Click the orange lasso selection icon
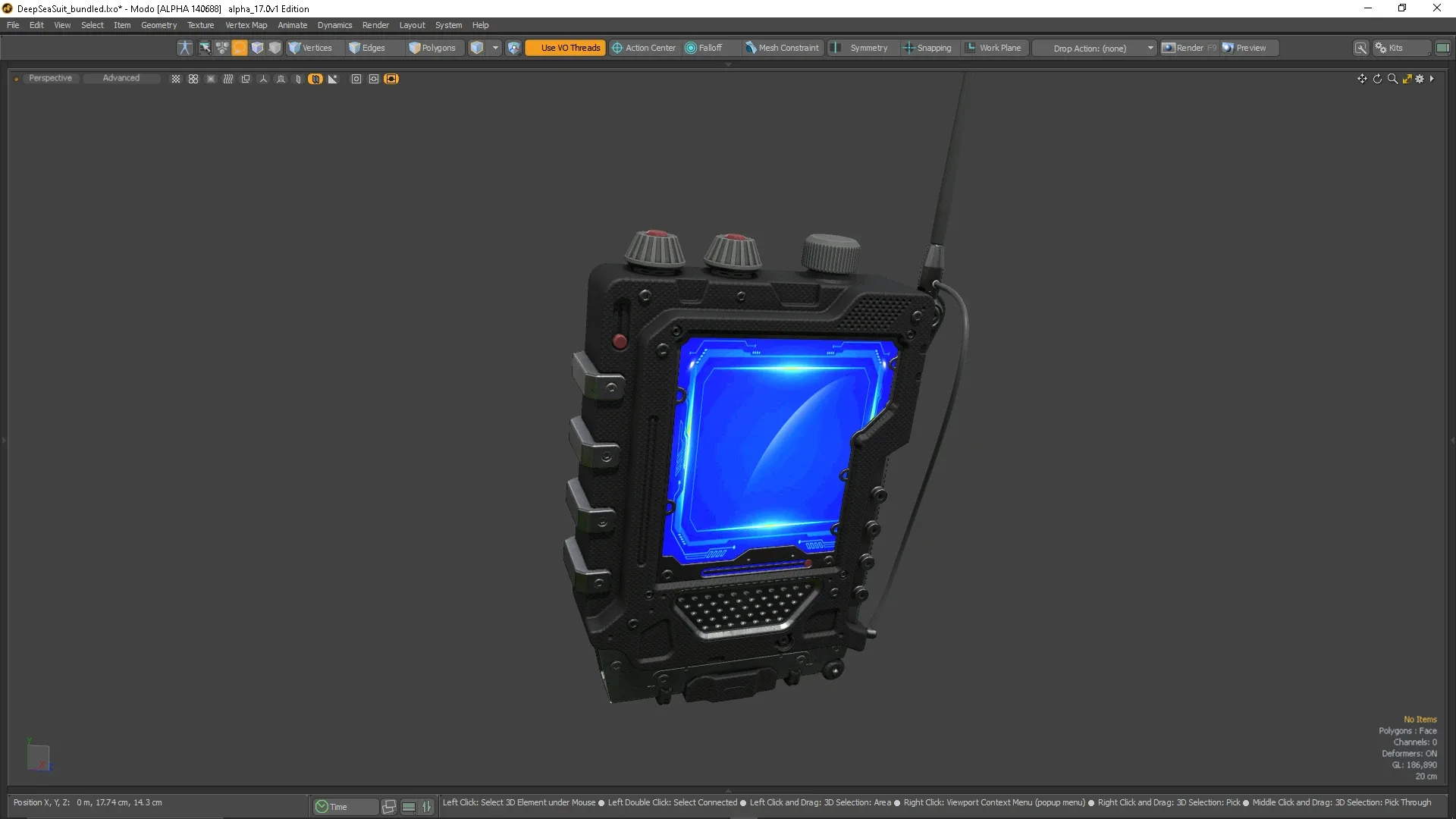 [240, 48]
